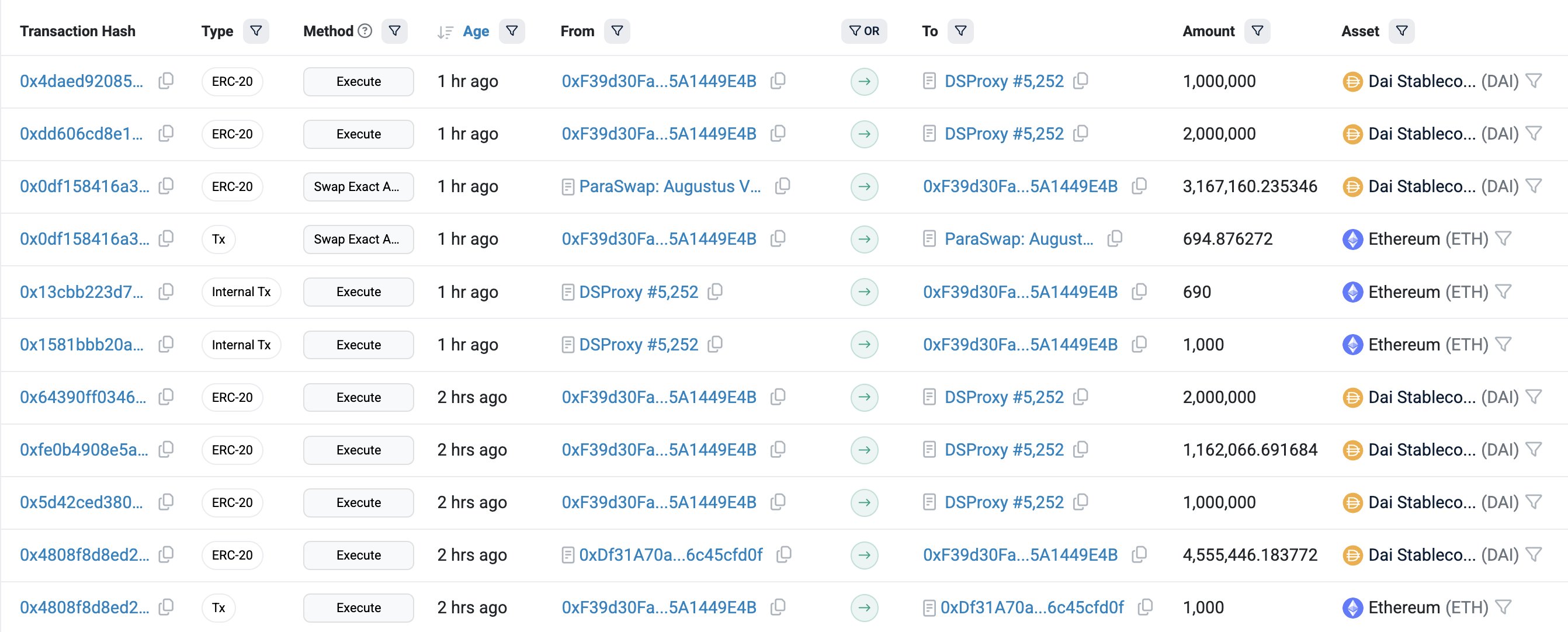Filter by ETH asset in the 694.876272 row
This screenshot has width=1568, height=632.
pos(1504,239)
